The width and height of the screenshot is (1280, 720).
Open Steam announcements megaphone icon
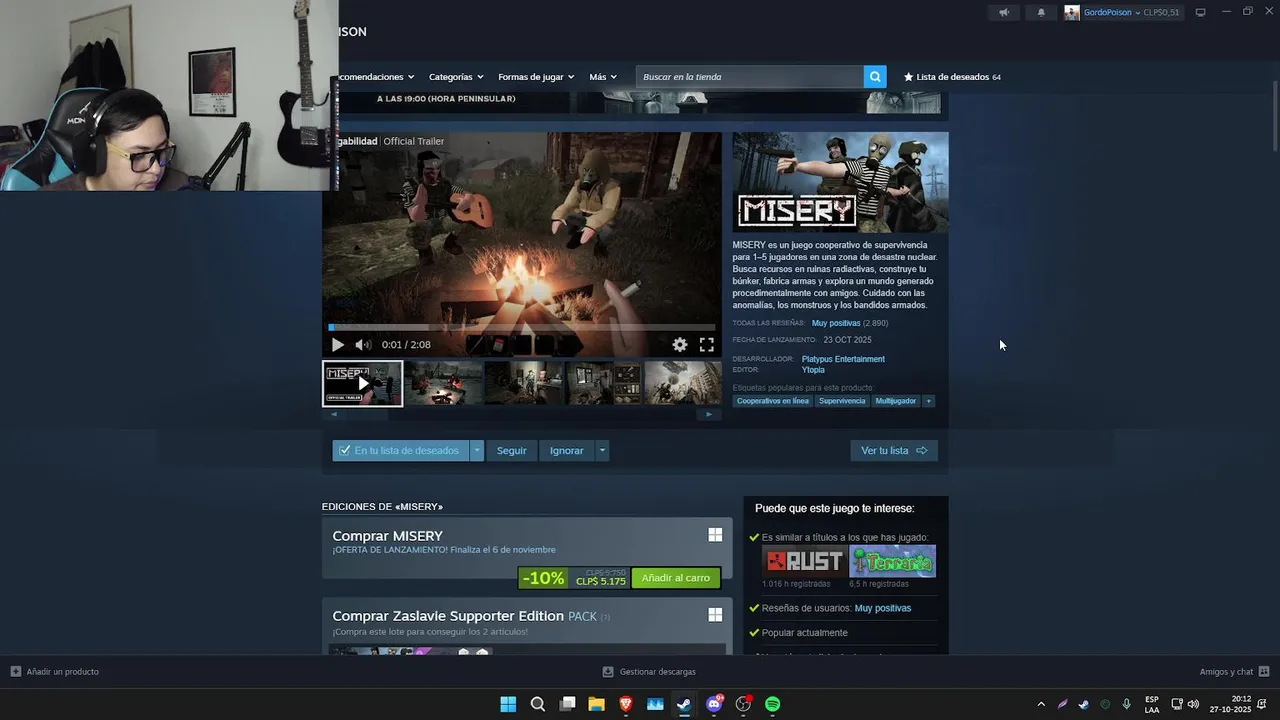click(x=1004, y=12)
